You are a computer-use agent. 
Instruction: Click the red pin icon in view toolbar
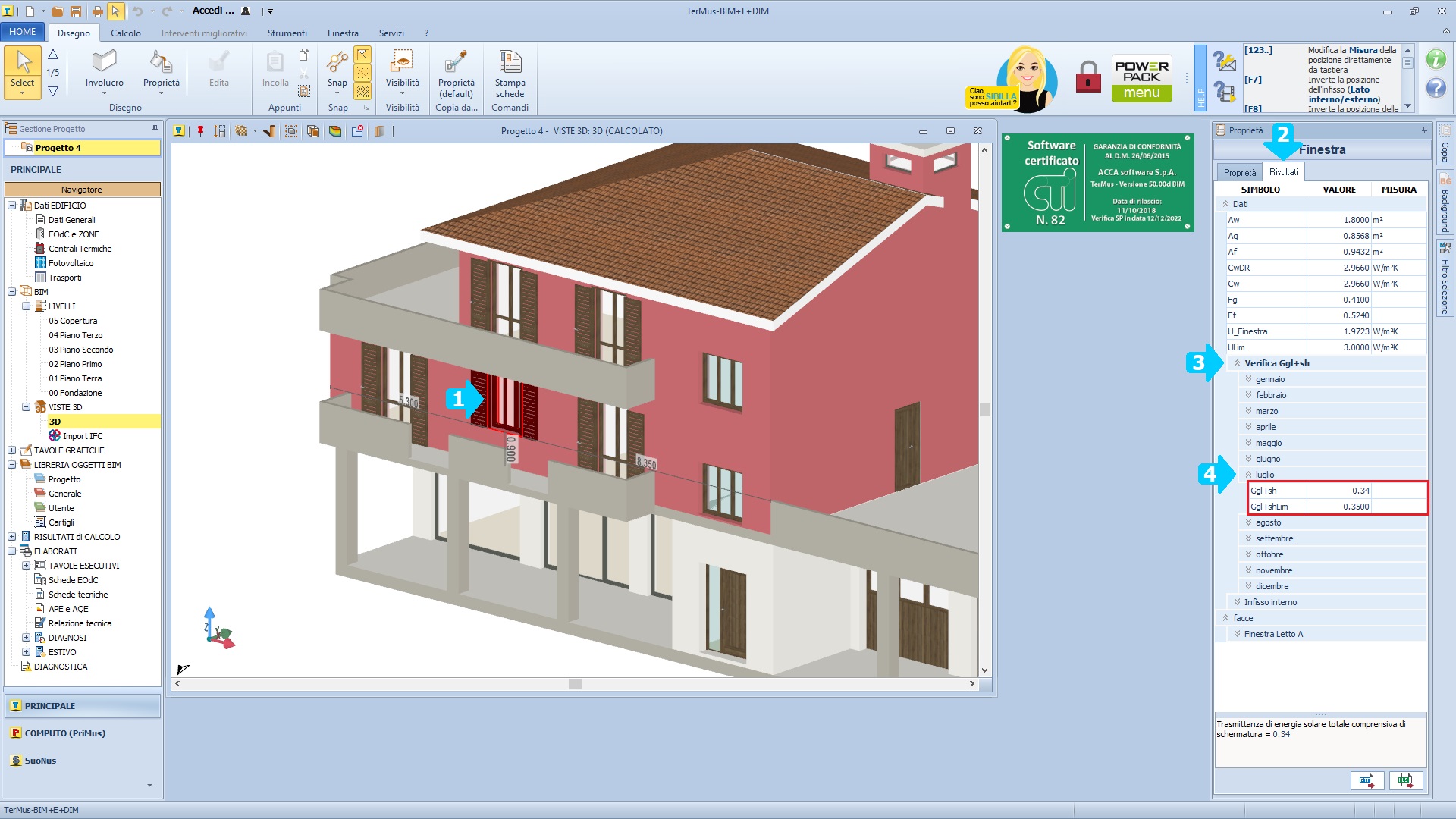[x=200, y=131]
